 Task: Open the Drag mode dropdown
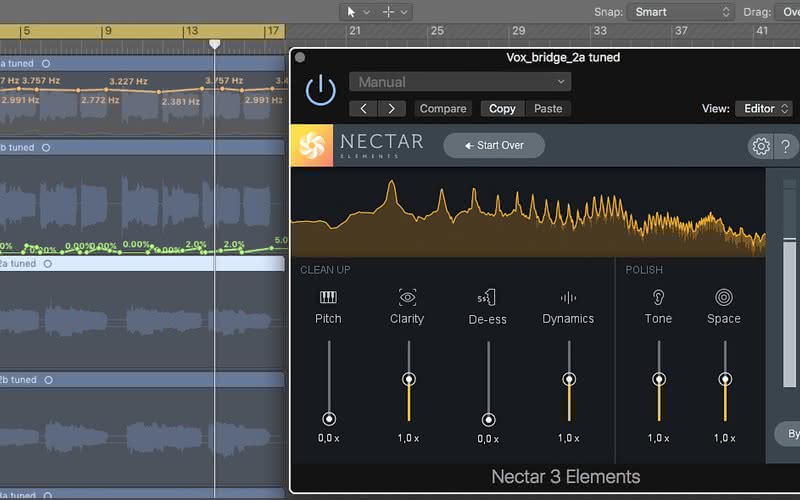(x=787, y=12)
